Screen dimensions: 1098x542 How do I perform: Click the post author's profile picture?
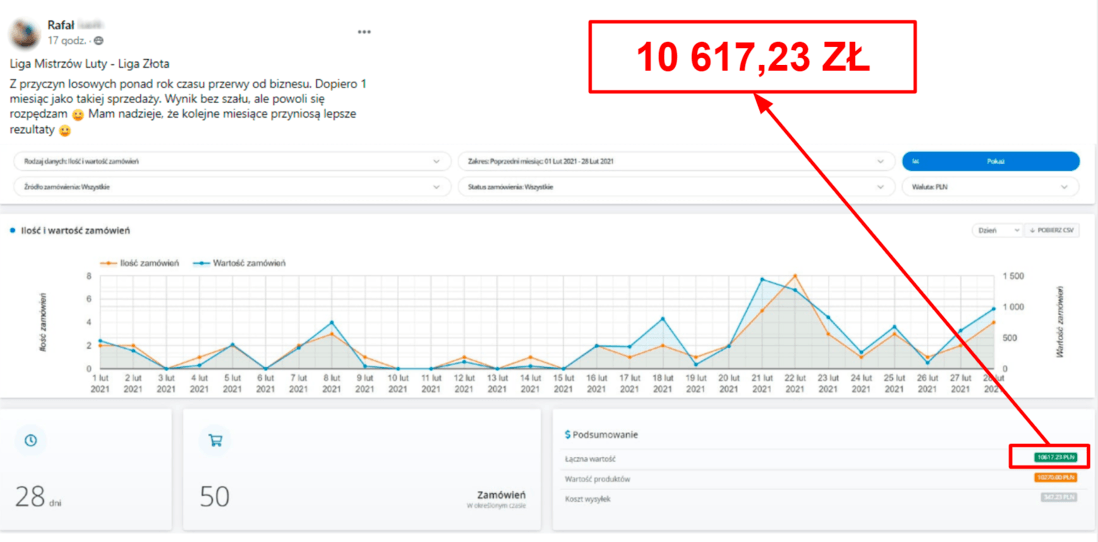coord(26,33)
